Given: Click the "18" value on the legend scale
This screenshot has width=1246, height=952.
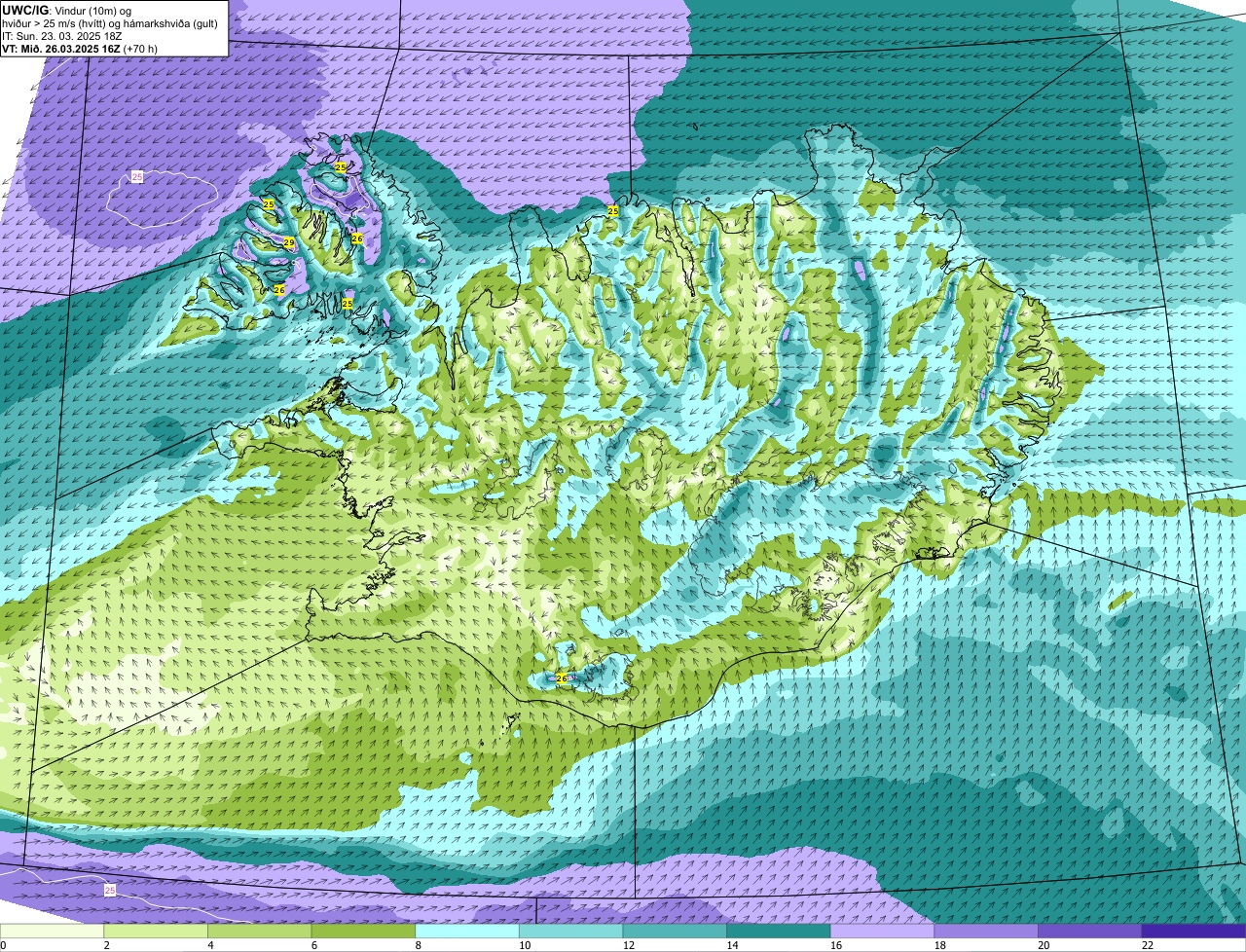Looking at the screenshot, I should pyautogui.click(x=939, y=945).
